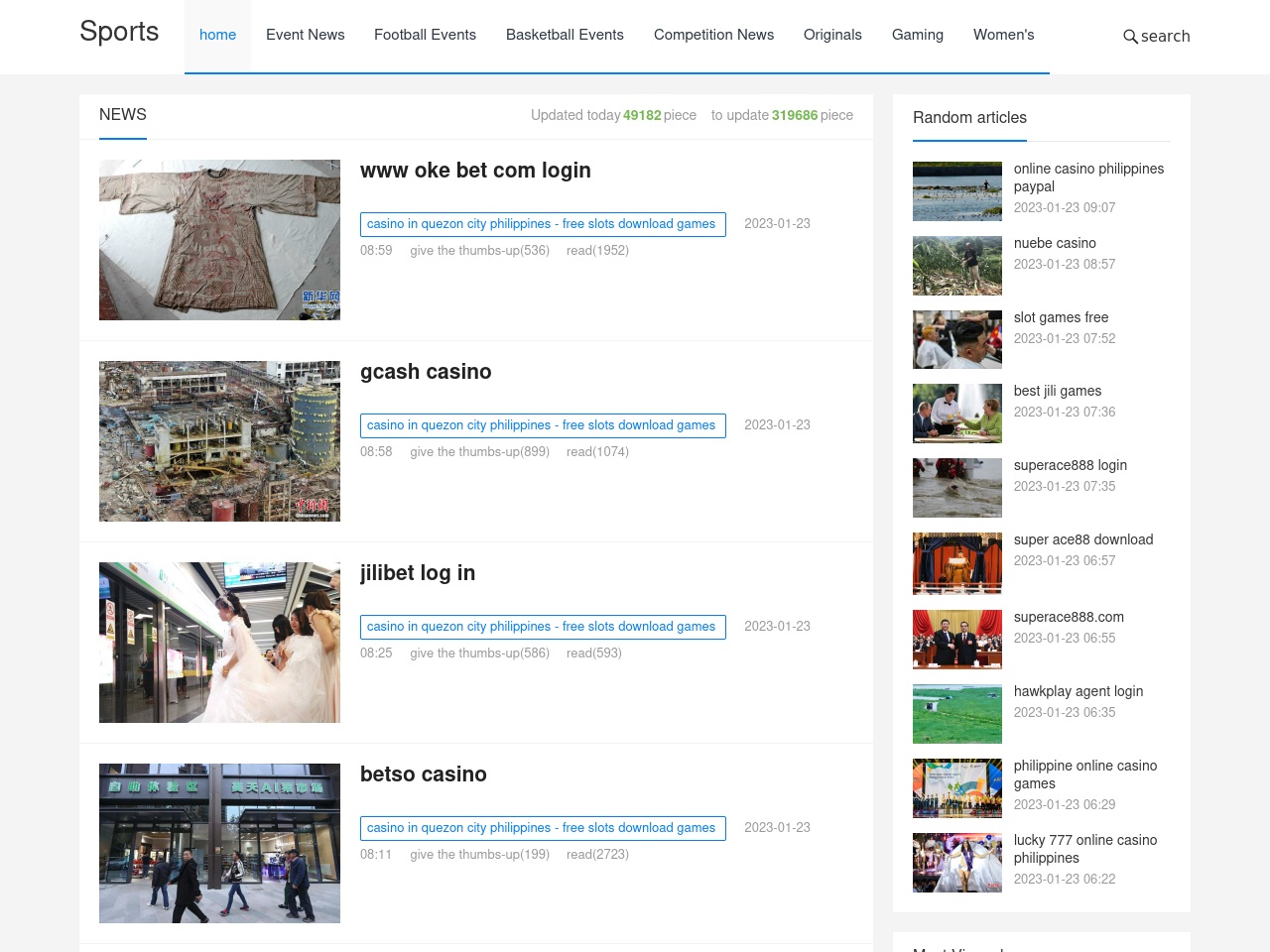Click time '08:11' on betso casino article
The width and height of the screenshot is (1270, 952).
[376, 855]
